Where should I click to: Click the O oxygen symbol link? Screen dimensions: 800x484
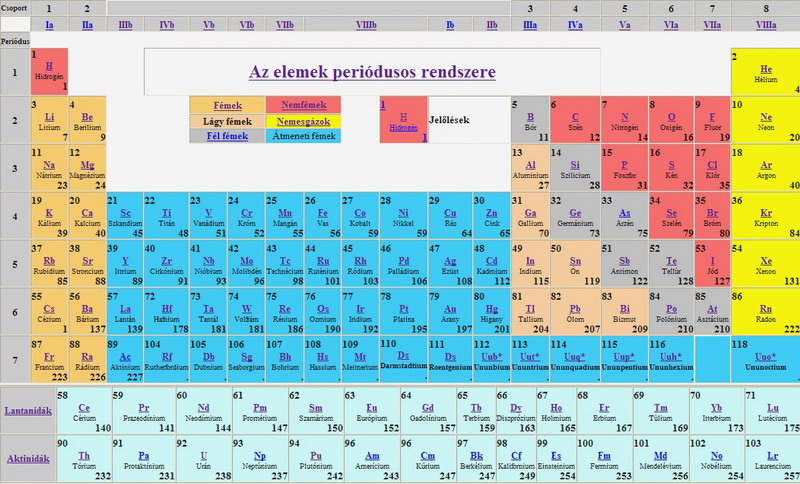point(671,117)
